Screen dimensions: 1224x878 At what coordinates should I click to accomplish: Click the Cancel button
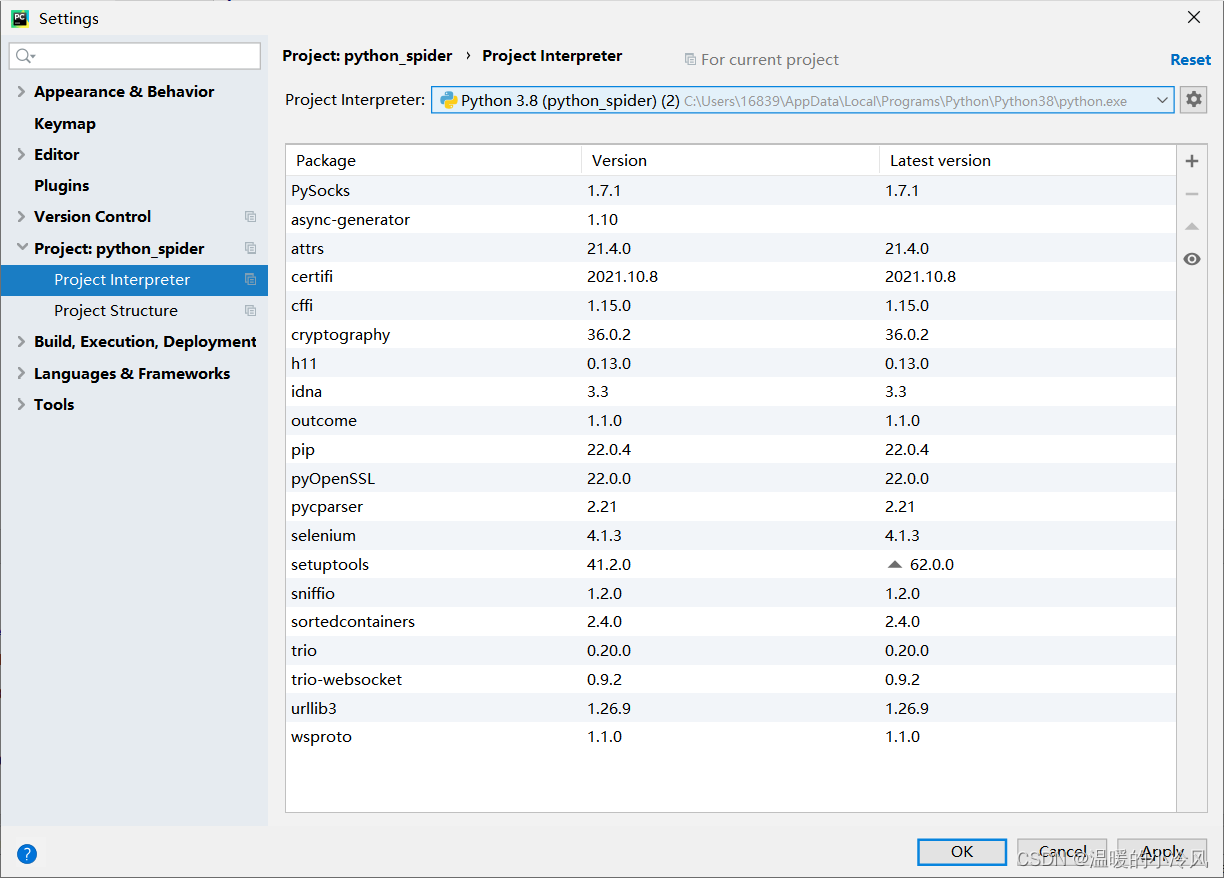click(x=1062, y=852)
